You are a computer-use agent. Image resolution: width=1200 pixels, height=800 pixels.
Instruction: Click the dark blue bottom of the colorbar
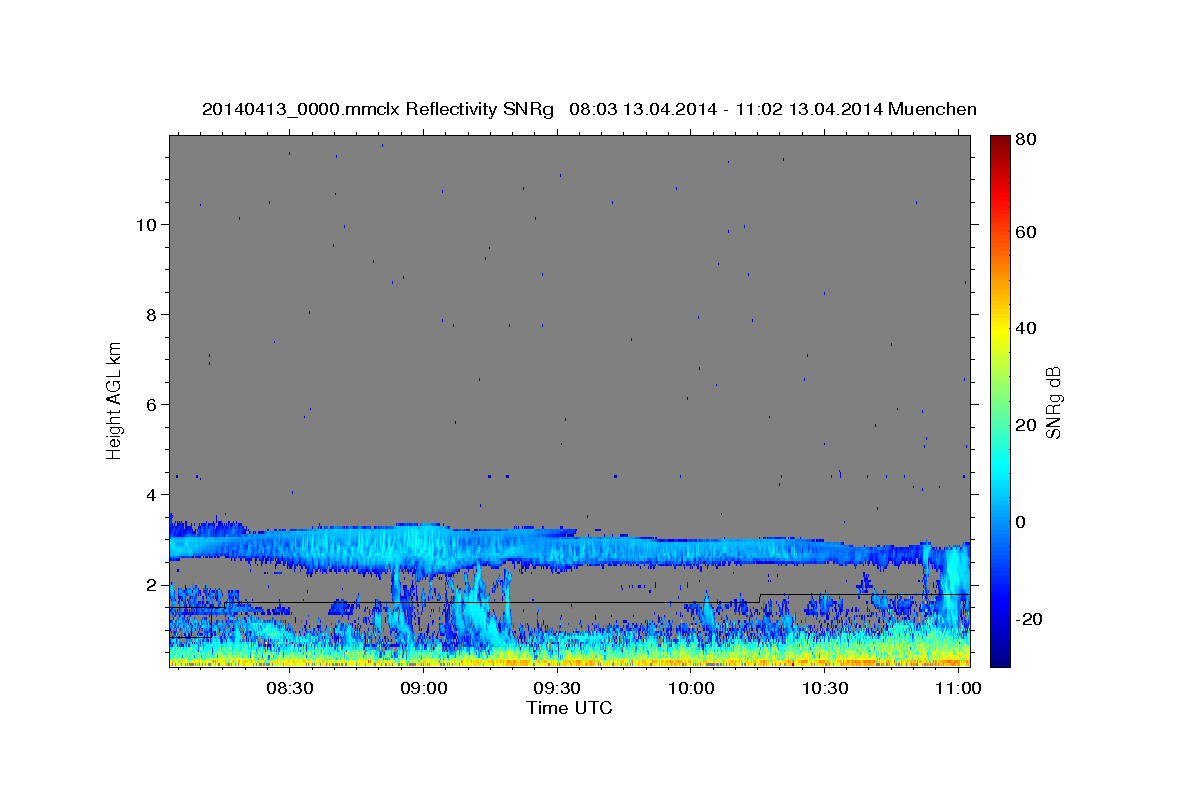click(x=999, y=655)
